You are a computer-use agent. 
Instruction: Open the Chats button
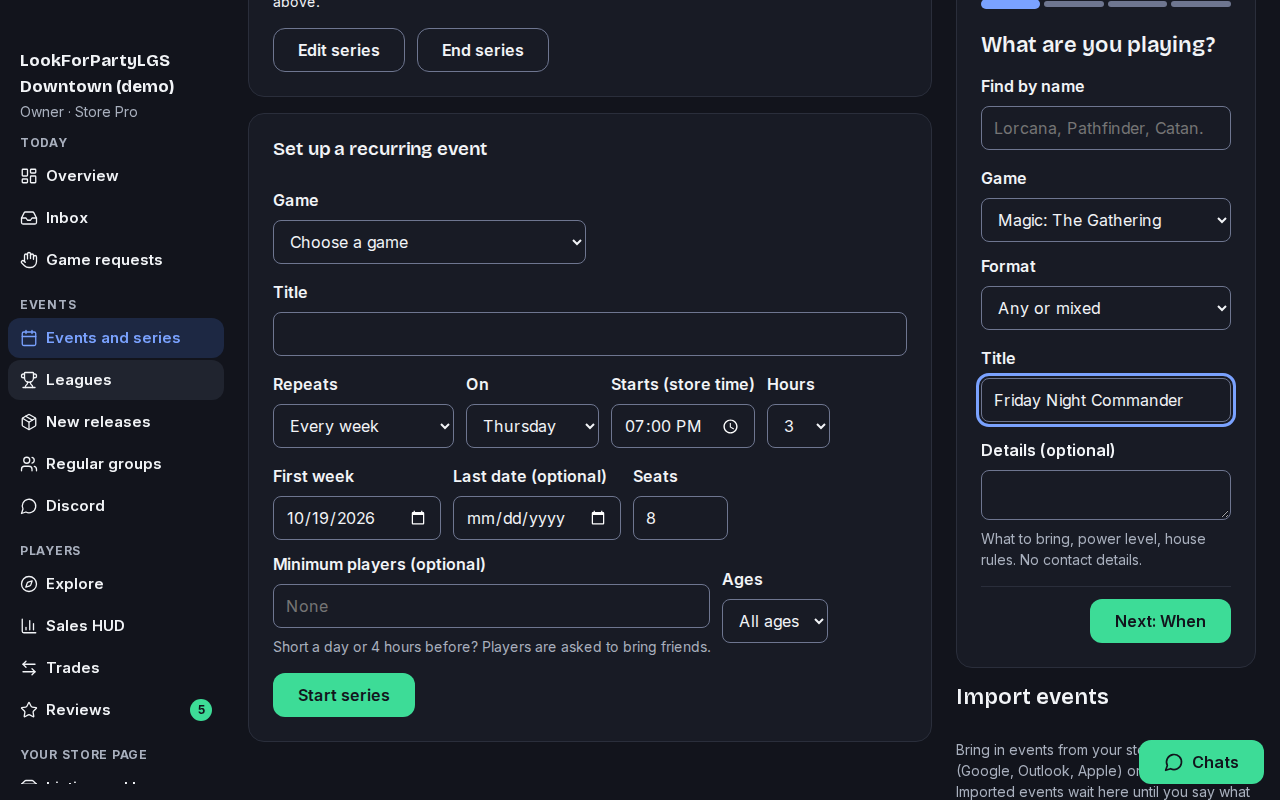point(1201,762)
